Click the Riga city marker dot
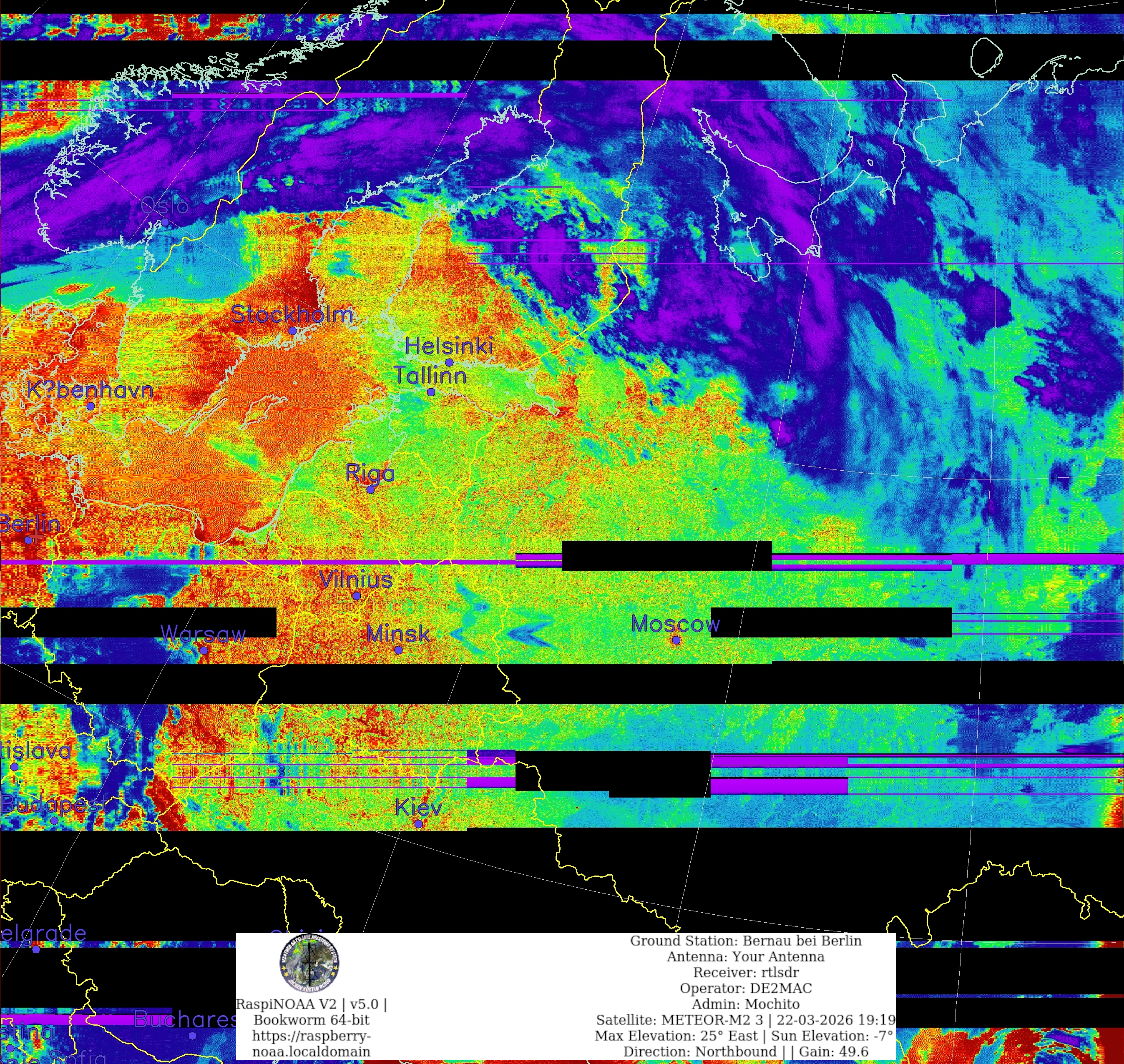This screenshot has width=1124, height=1064. pyautogui.click(x=370, y=489)
